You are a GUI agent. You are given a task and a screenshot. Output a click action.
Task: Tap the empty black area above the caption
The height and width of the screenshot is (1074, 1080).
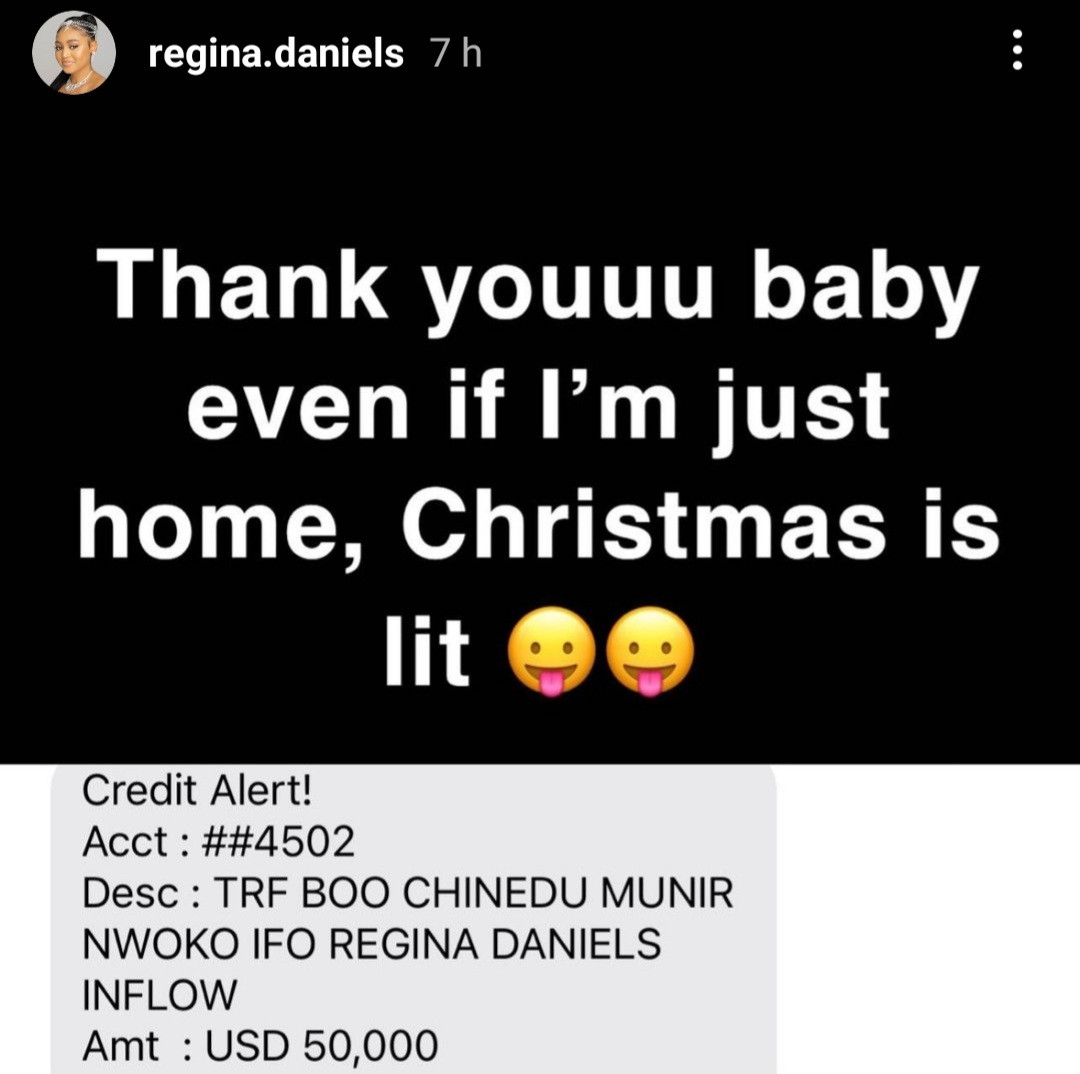(x=540, y=165)
